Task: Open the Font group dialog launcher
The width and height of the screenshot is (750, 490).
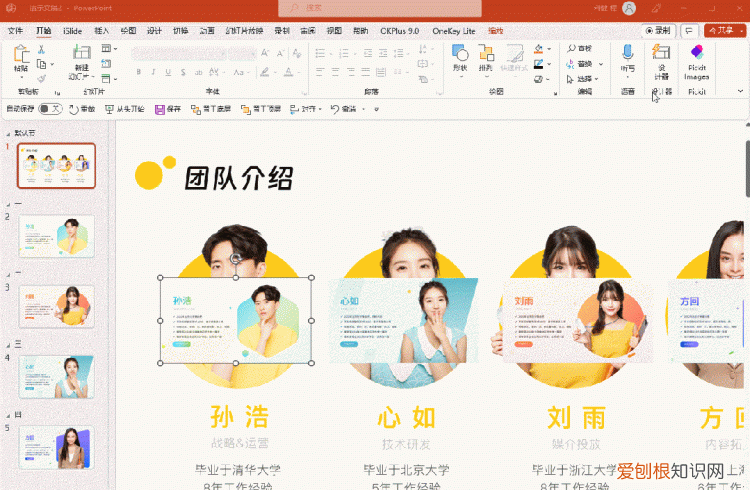Action: click(x=304, y=93)
